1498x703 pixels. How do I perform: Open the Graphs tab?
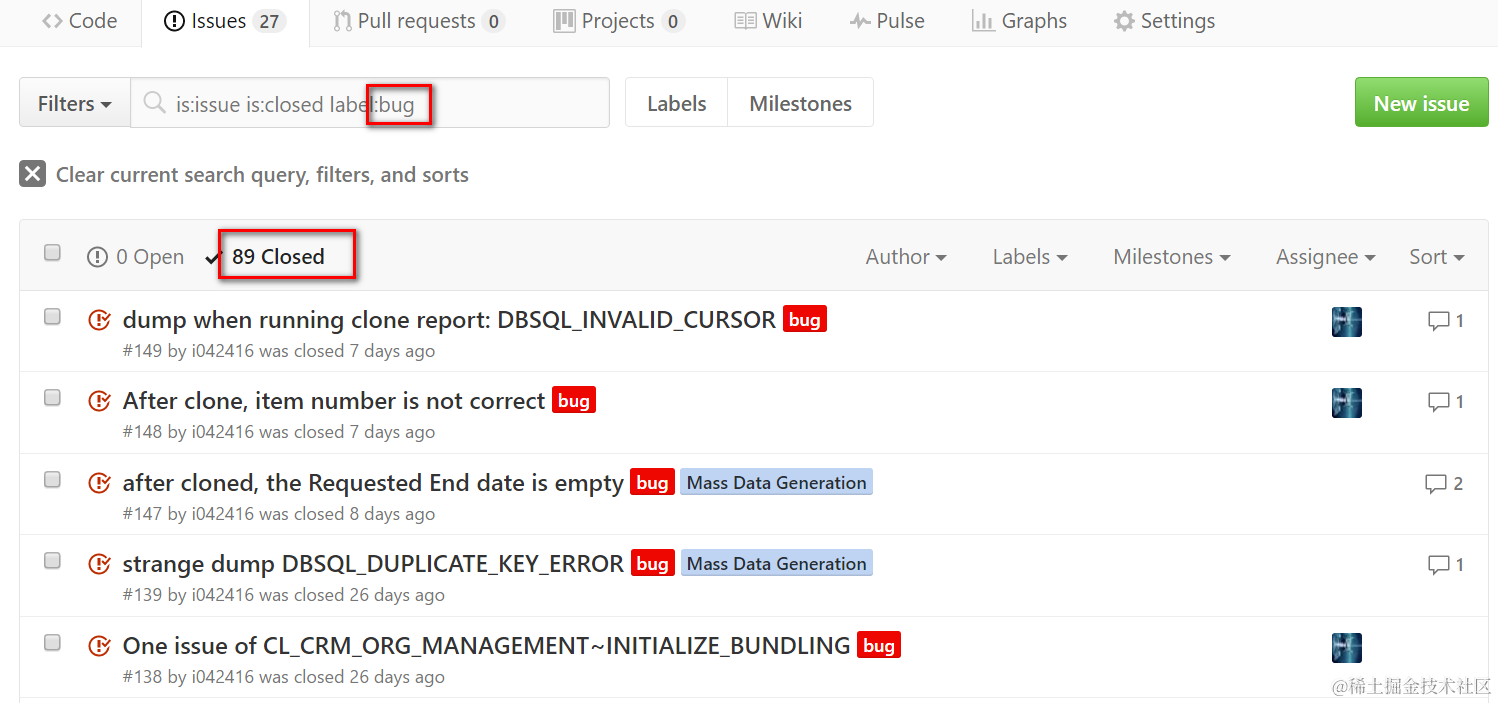click(1019, 21)
